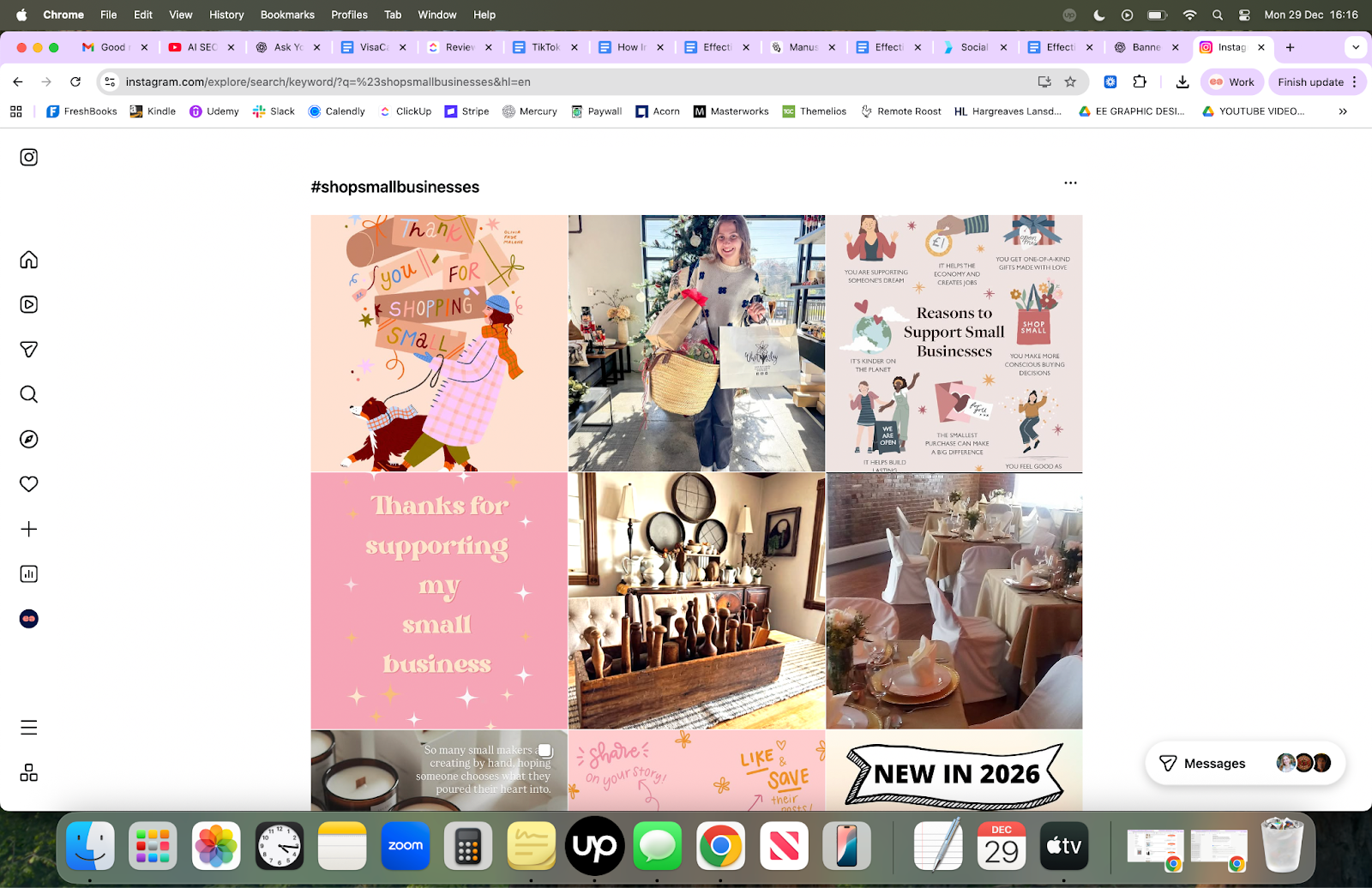Open profile avatar in sidebar
This screenshot has width=1372, height=888.
(29, 619)
